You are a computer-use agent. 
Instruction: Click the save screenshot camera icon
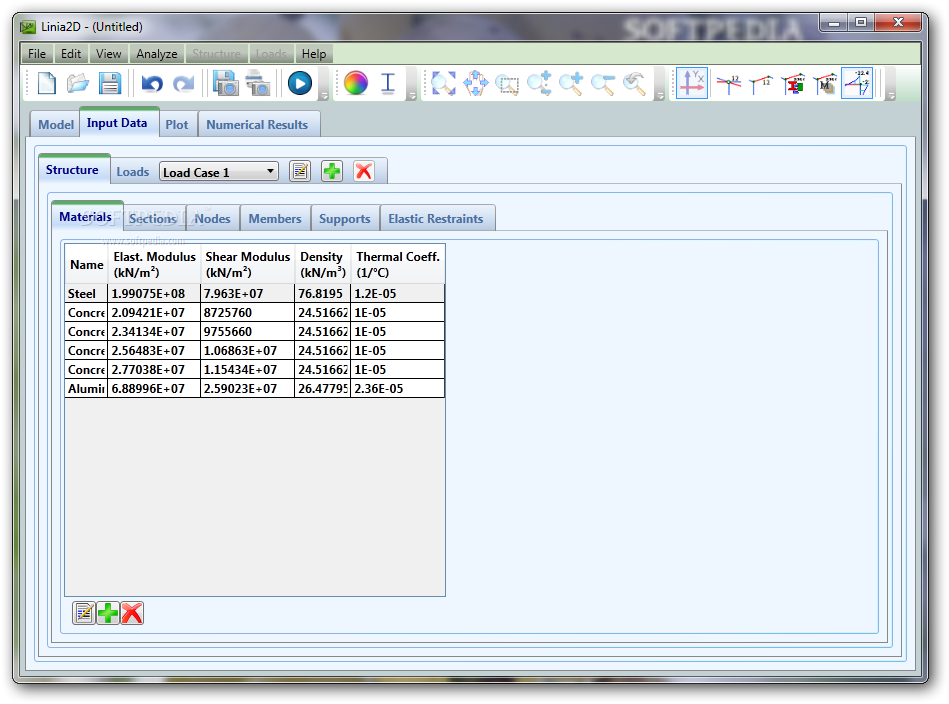click(x=226, y=83)
